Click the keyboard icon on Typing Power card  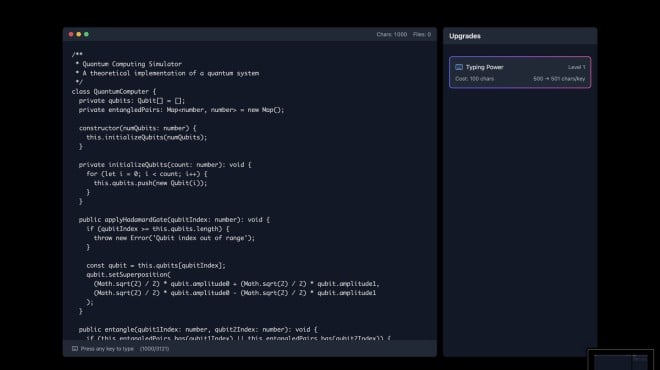point(459,67)
